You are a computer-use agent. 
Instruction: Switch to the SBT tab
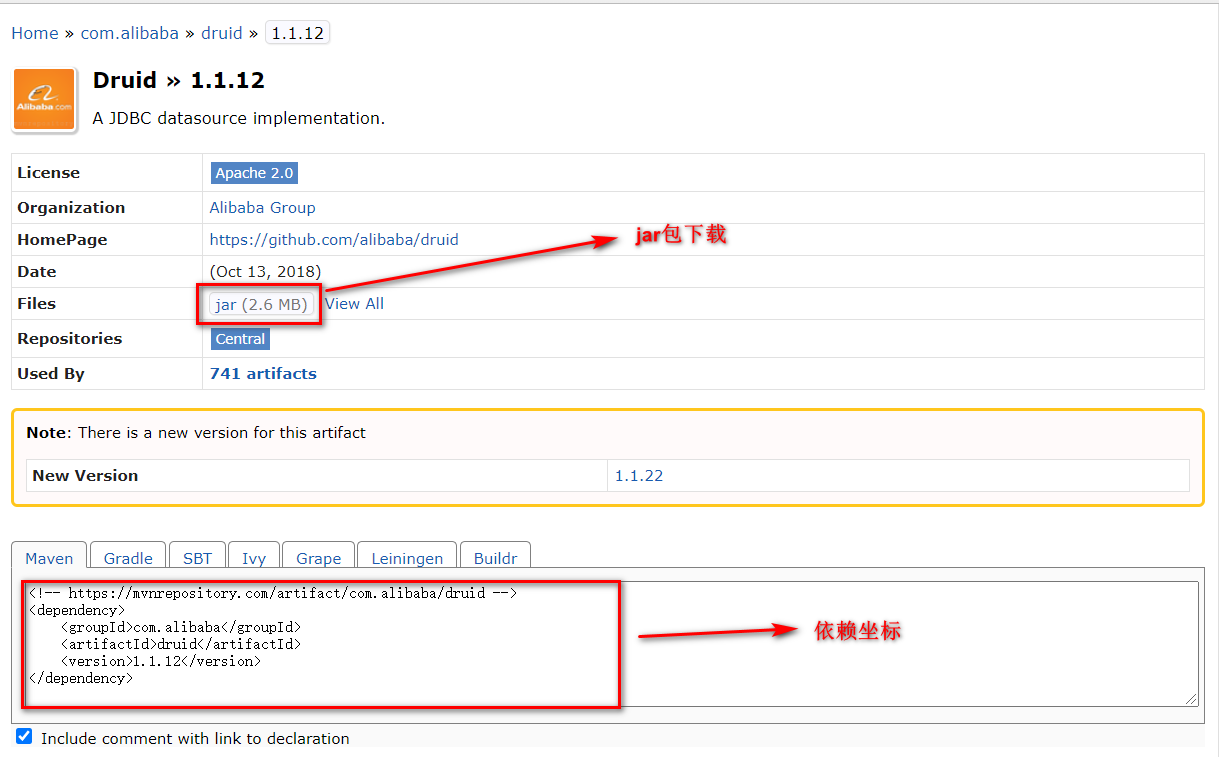tap(198, 558)
